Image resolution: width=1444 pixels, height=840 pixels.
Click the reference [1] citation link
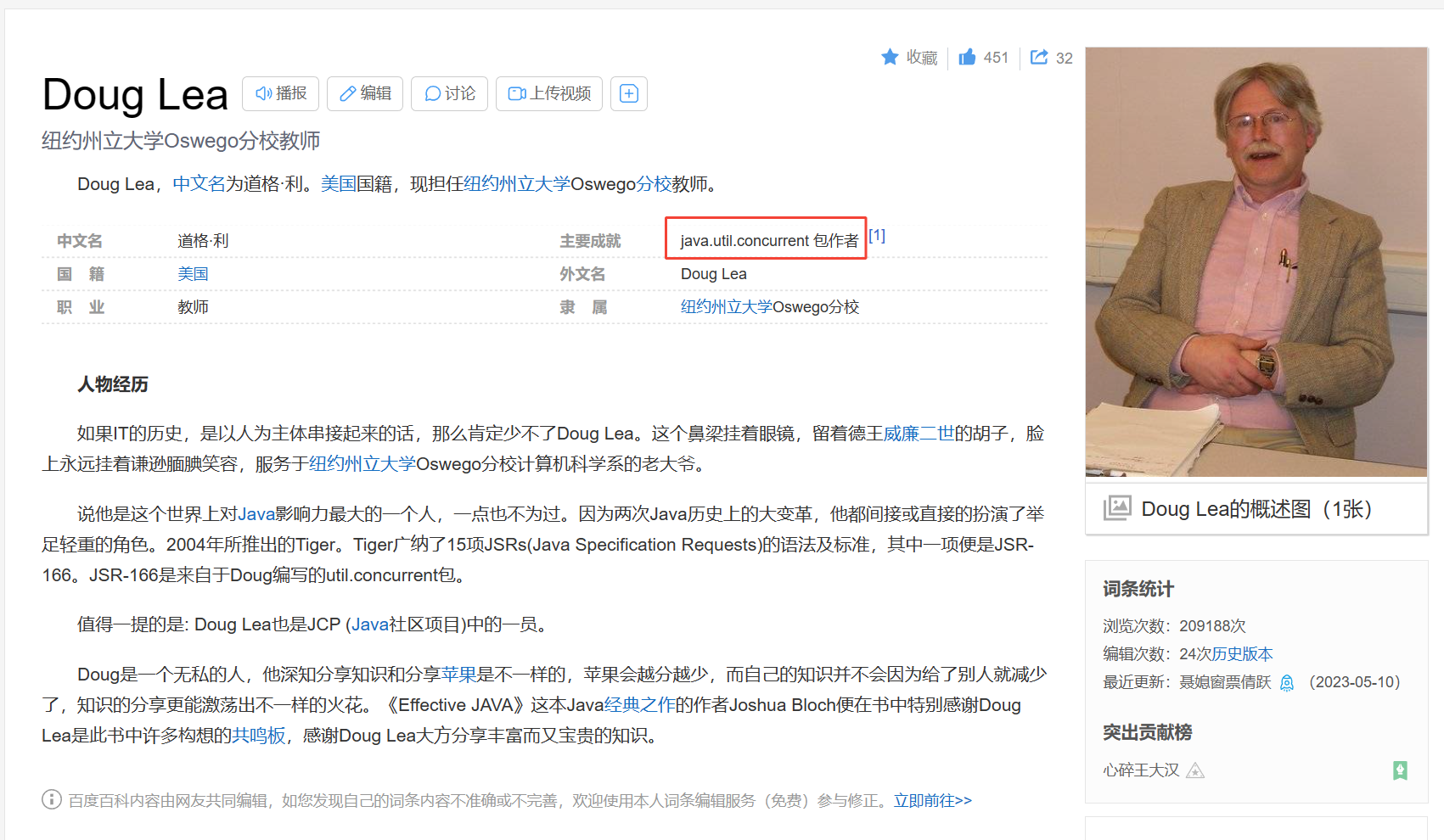click(877, 236)
